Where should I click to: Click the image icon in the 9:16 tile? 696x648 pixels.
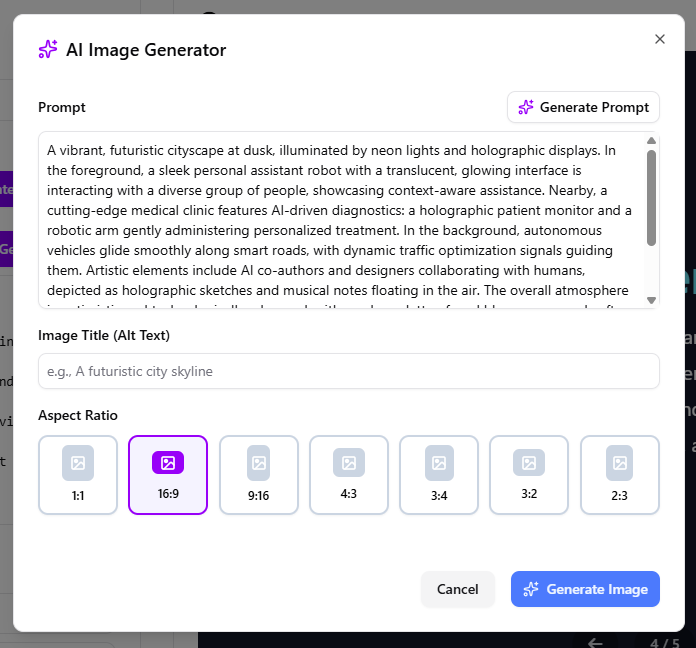tap(259, 463)
